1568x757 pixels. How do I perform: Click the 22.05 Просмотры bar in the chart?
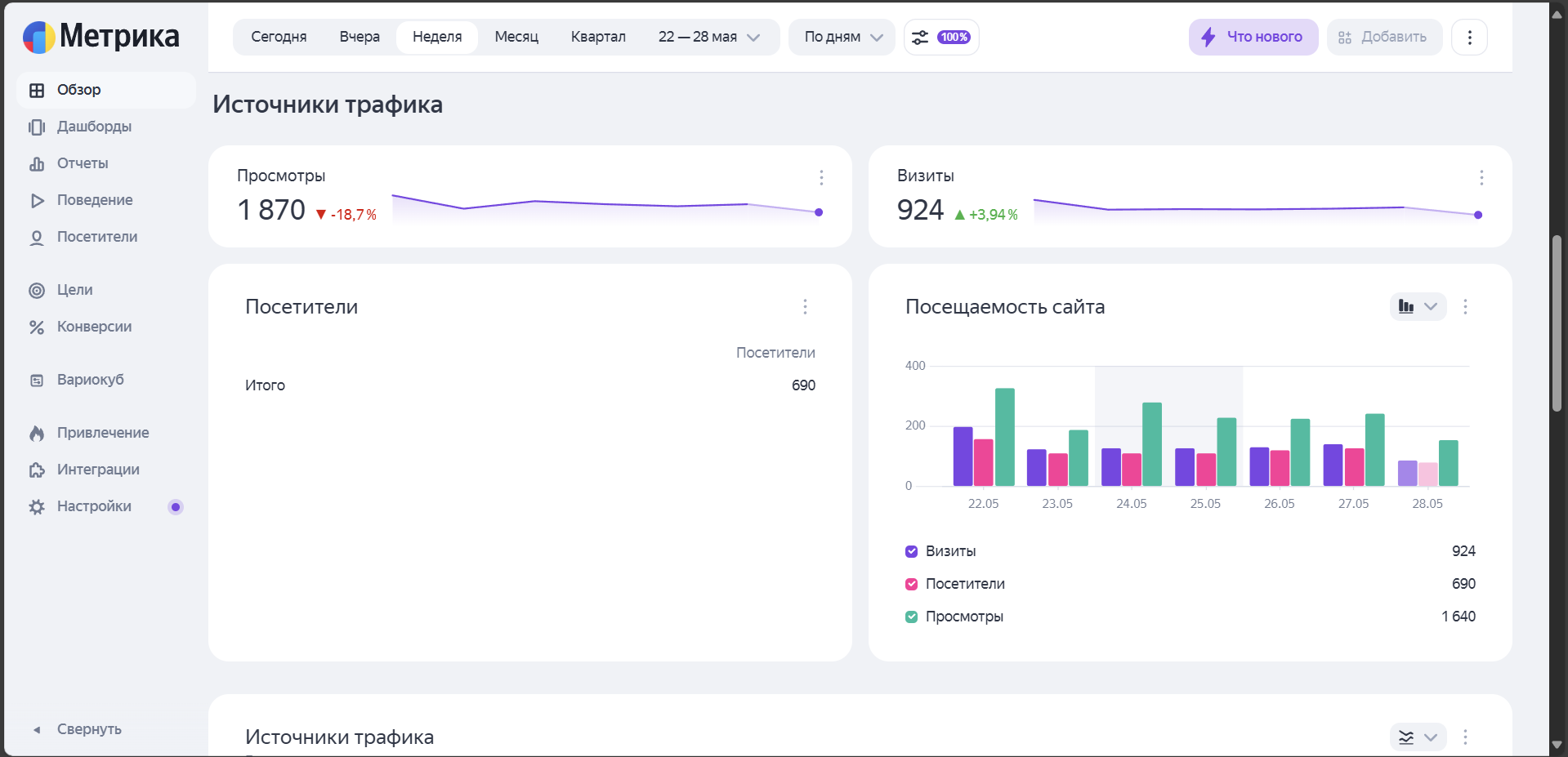1005,437
